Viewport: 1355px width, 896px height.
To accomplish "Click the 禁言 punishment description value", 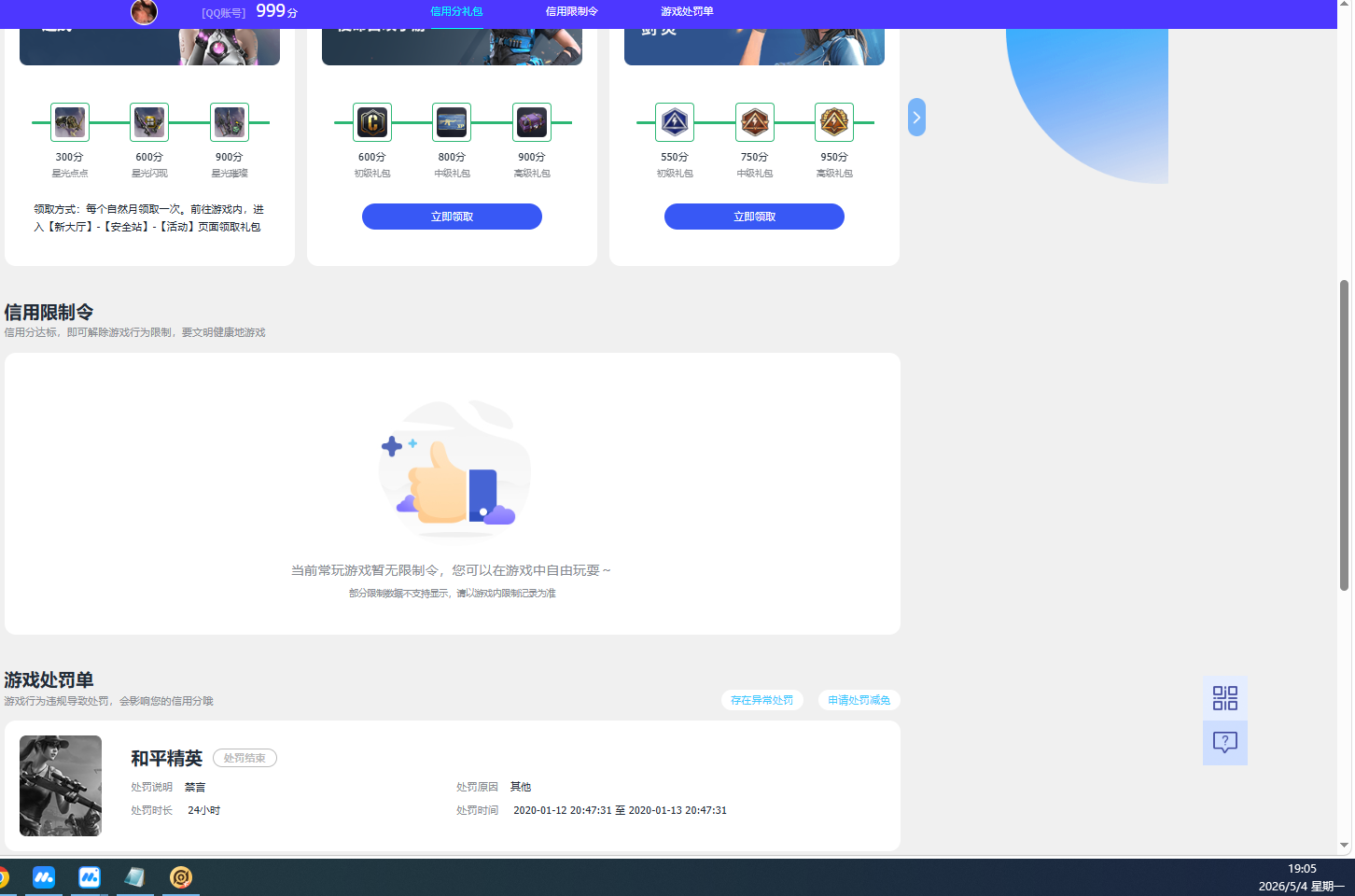I will pyautogui.click(x=195, y=787).
